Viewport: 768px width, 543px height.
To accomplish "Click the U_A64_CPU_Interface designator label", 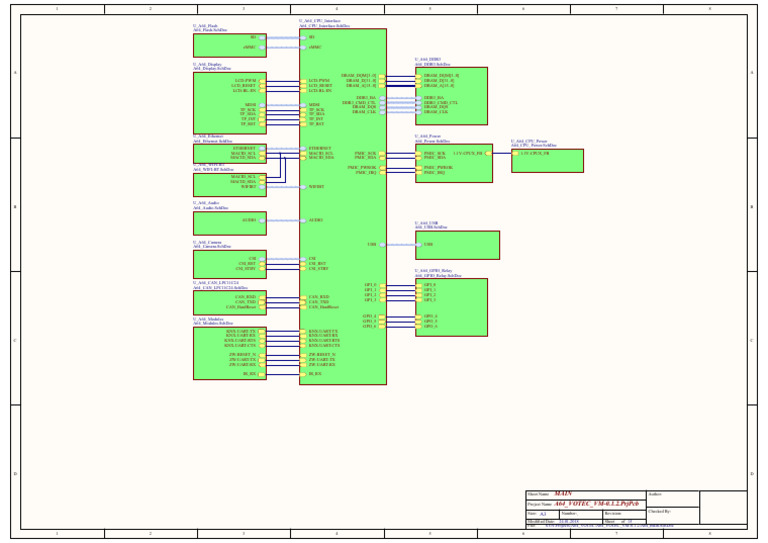I will (x=319, y=21).
